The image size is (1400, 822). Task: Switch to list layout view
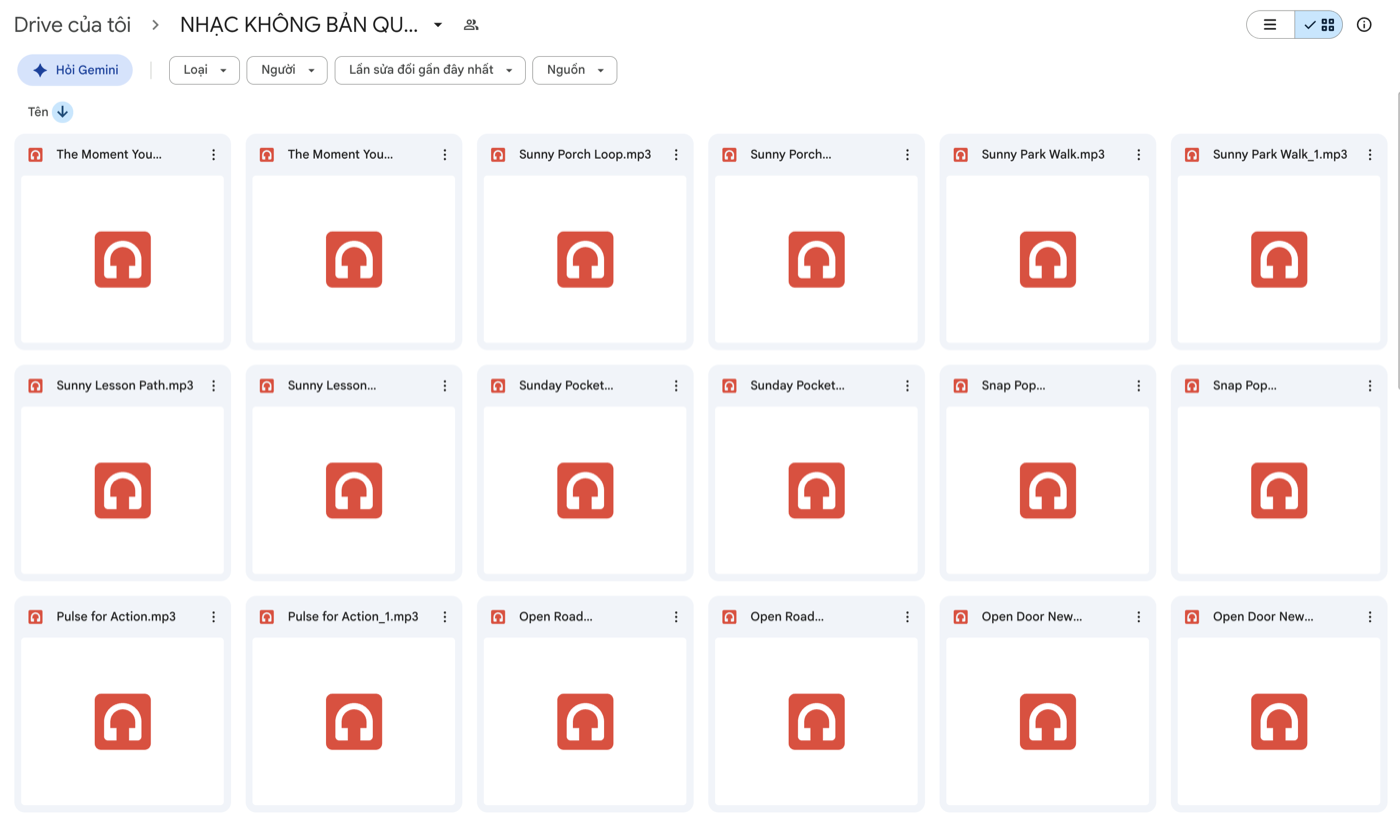(x=1270, y=25)
